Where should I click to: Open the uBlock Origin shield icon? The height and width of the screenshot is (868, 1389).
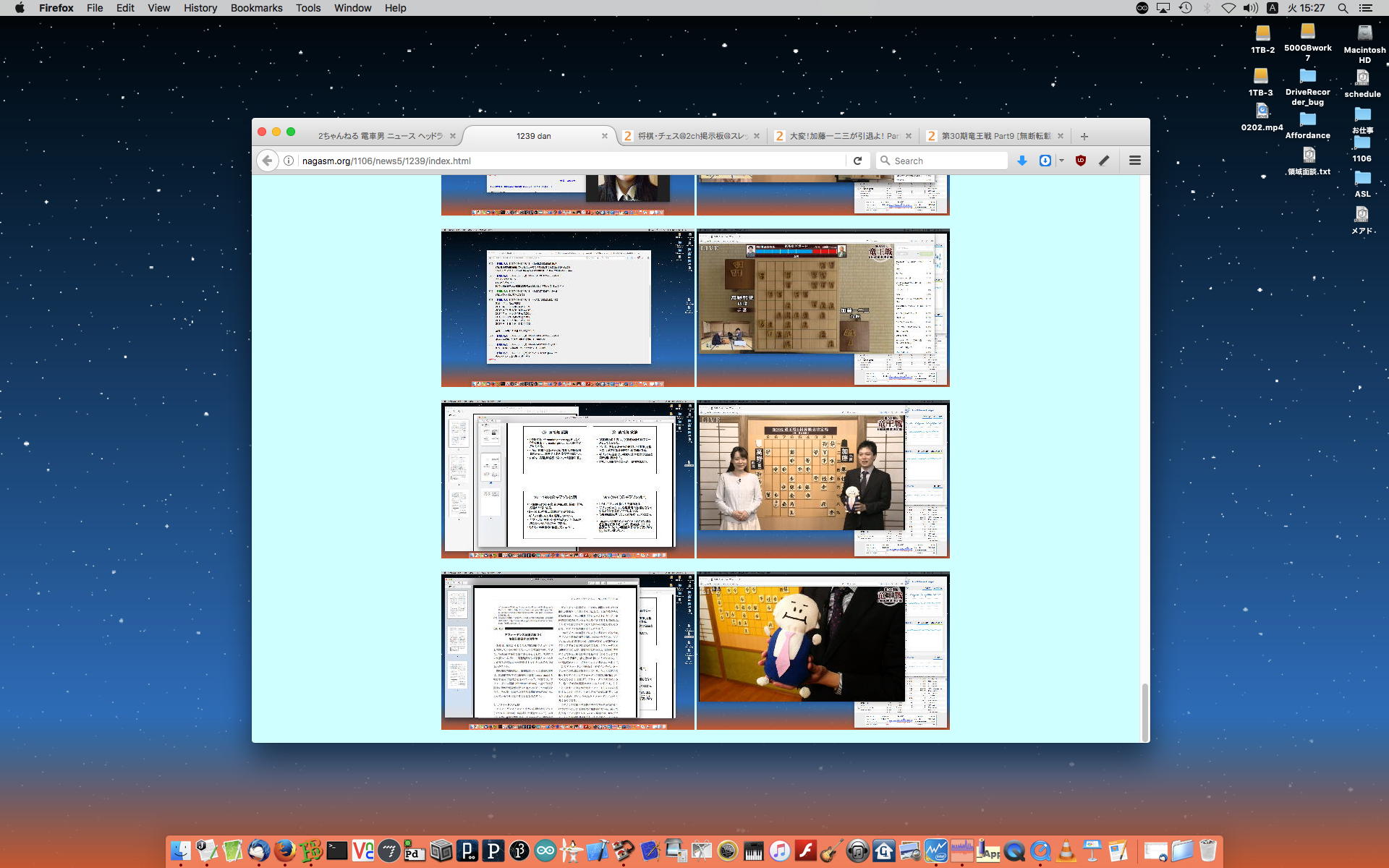pos(1081,161)
